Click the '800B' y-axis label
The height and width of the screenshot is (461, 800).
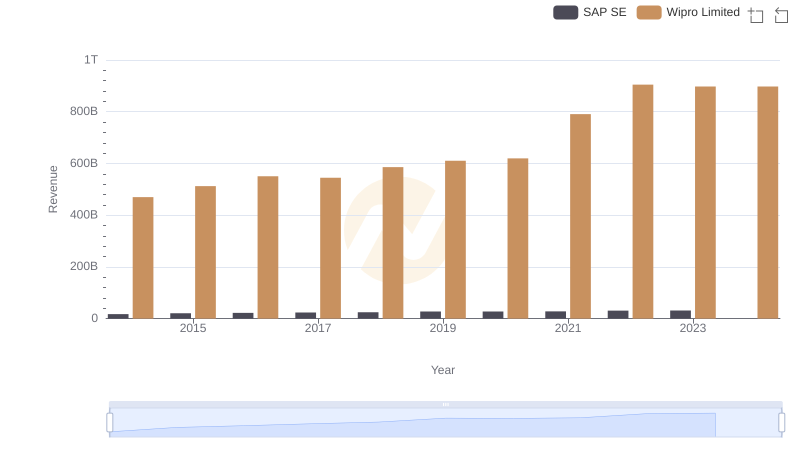pyautogui.click(x=84, y=111)
